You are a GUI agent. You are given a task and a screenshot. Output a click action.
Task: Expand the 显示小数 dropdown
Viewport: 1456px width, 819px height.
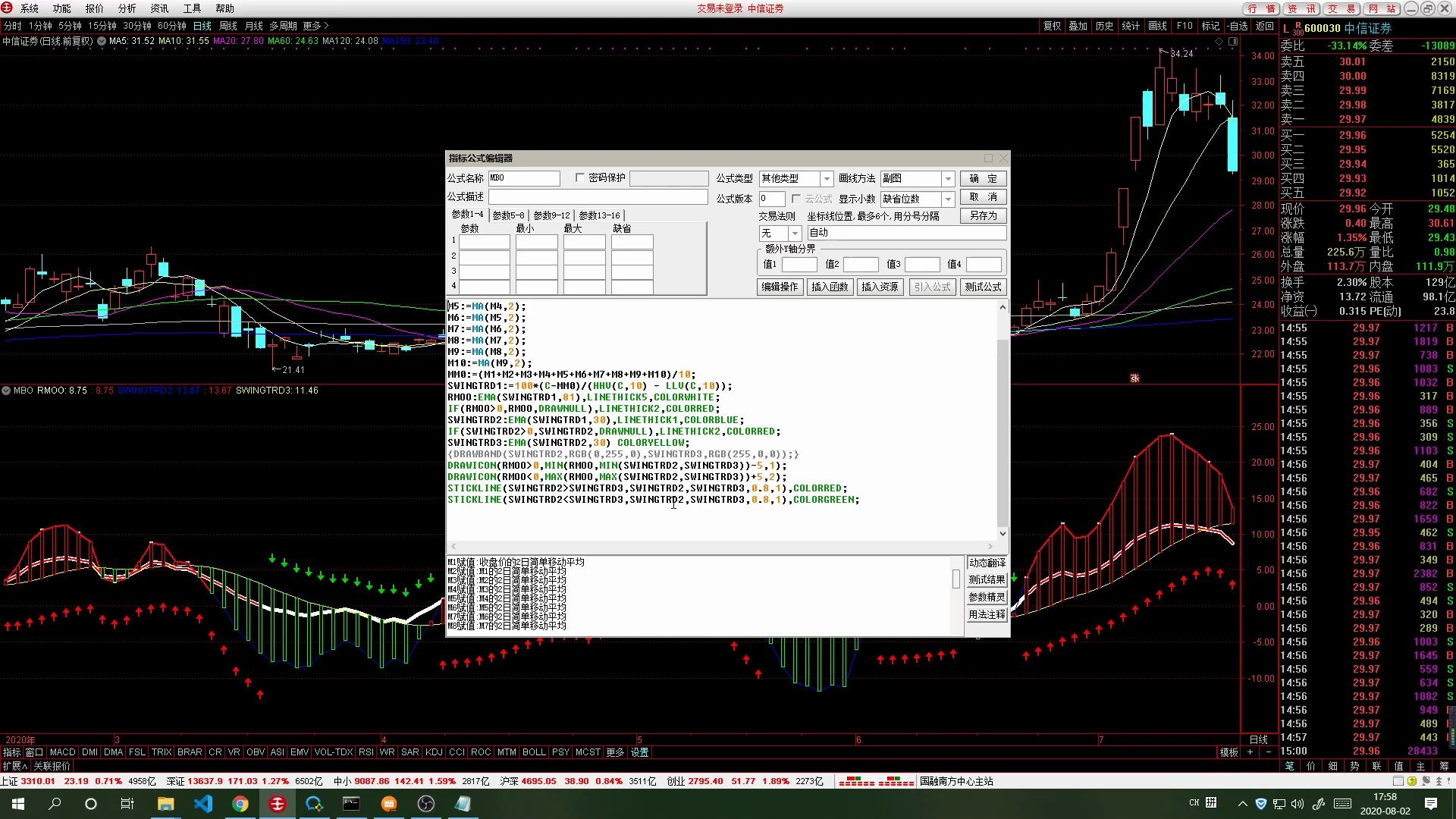(x=947, y=199)
